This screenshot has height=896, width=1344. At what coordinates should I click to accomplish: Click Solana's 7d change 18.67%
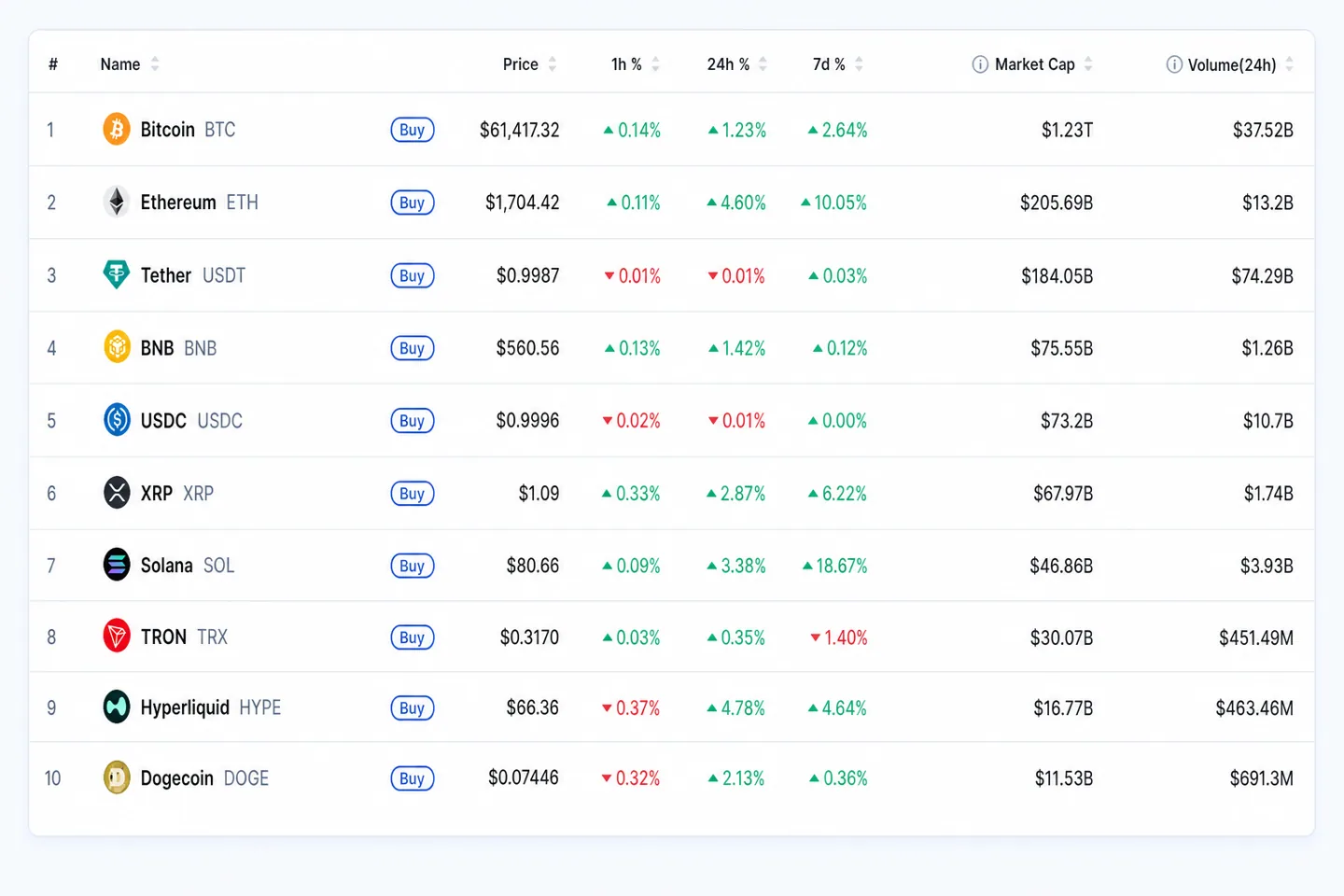coord(835,566)
